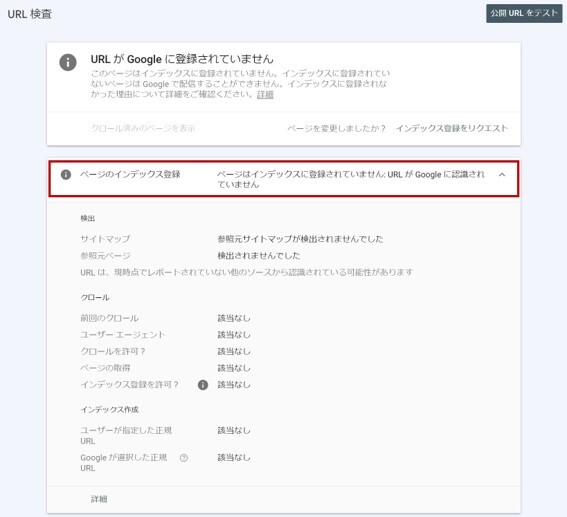Click the large info icon next to the URL status heading

[x=68, y=62]
